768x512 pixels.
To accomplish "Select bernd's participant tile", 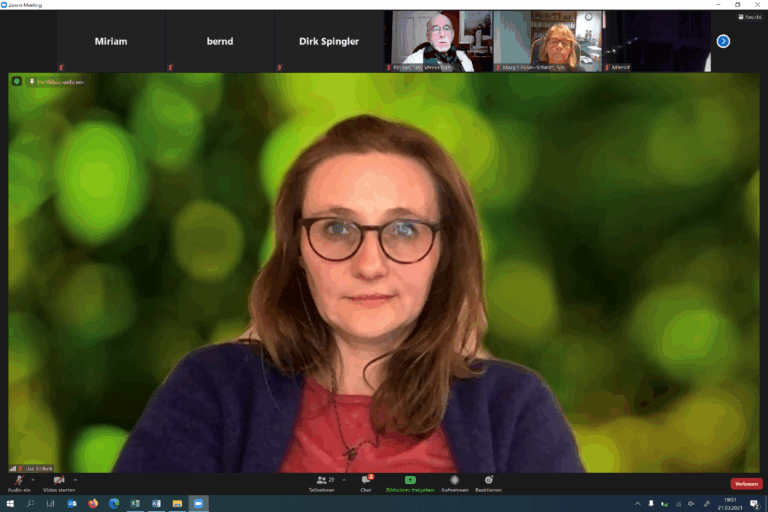I will (220, 41).
